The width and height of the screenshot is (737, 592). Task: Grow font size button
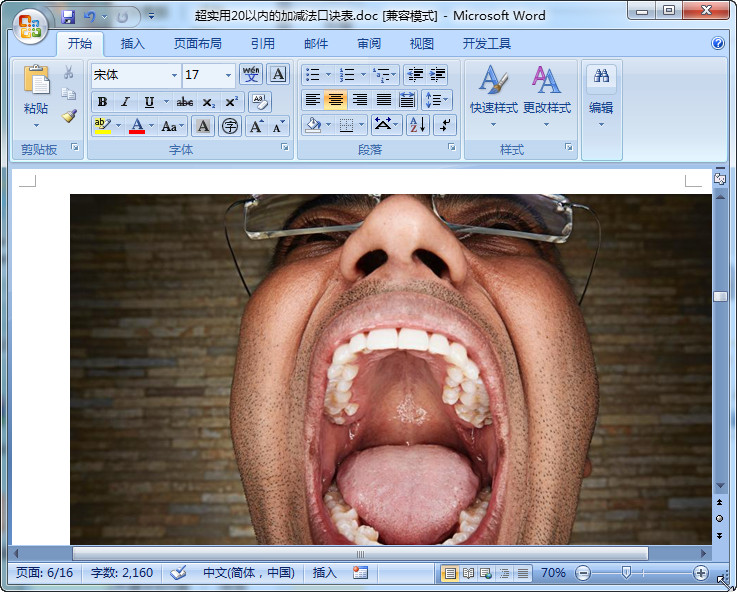(256, 126)
